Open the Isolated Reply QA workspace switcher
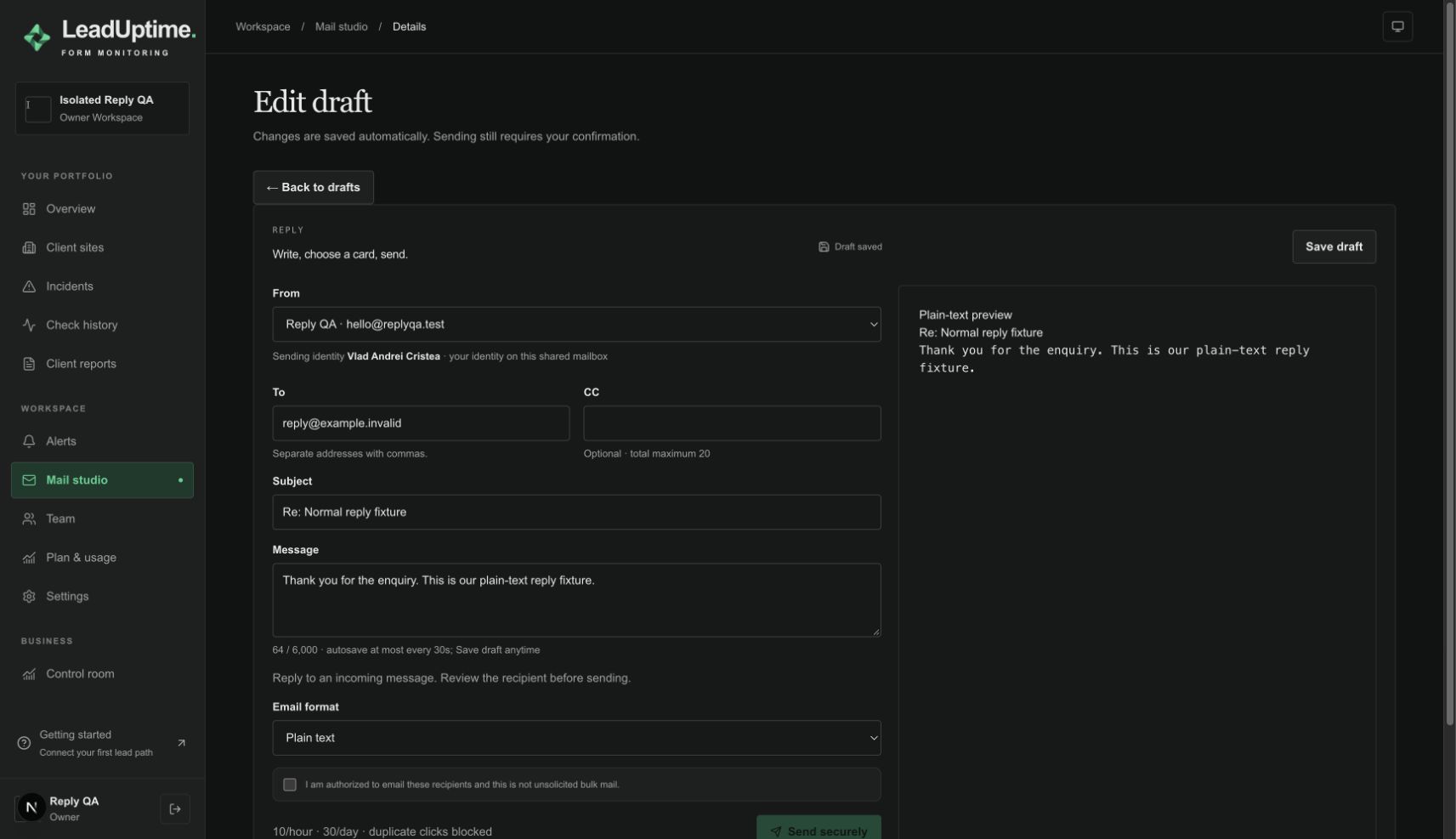 click(x=102, y=109)
